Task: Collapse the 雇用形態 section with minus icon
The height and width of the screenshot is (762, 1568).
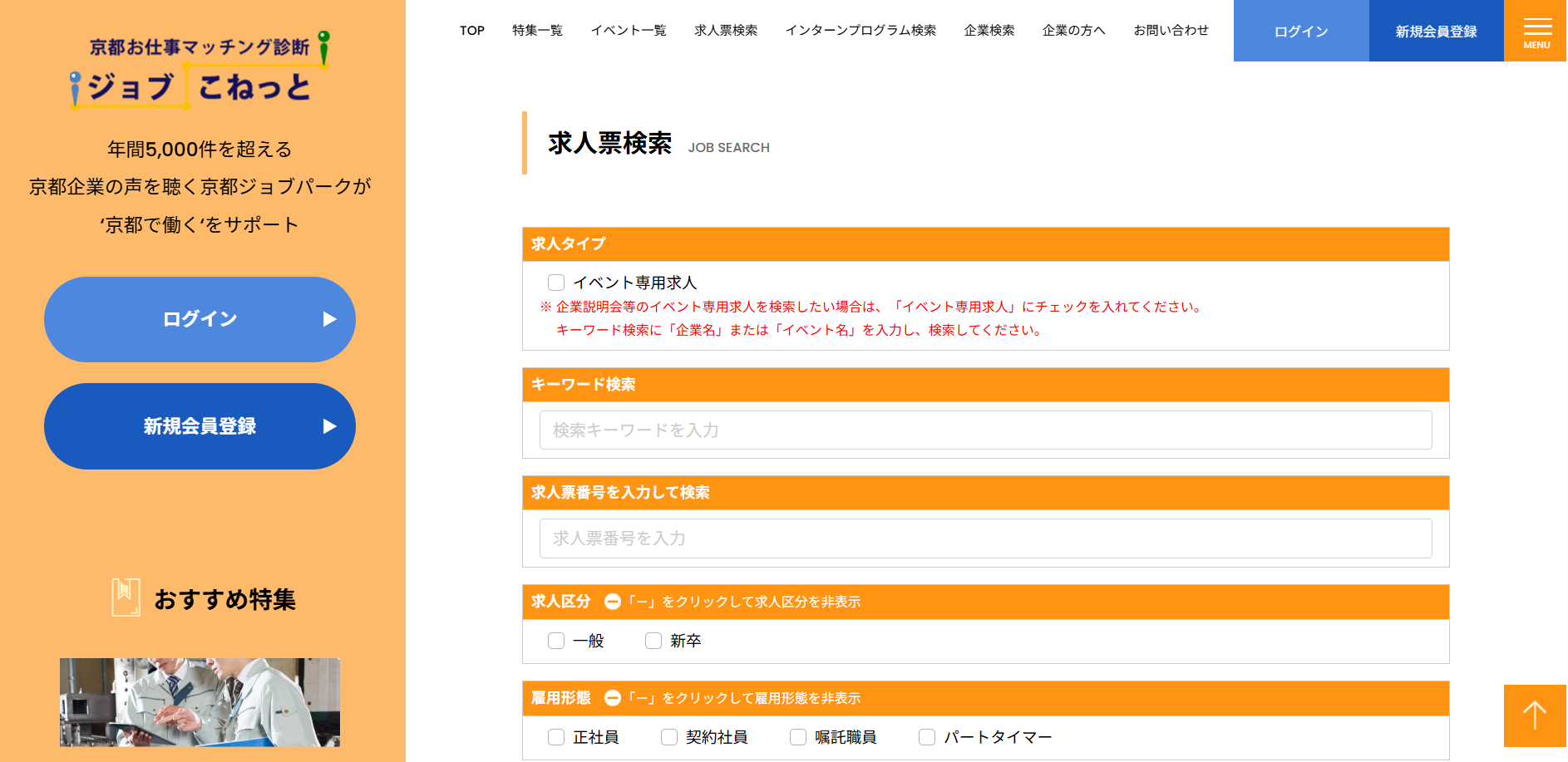Action: point(613,698)
